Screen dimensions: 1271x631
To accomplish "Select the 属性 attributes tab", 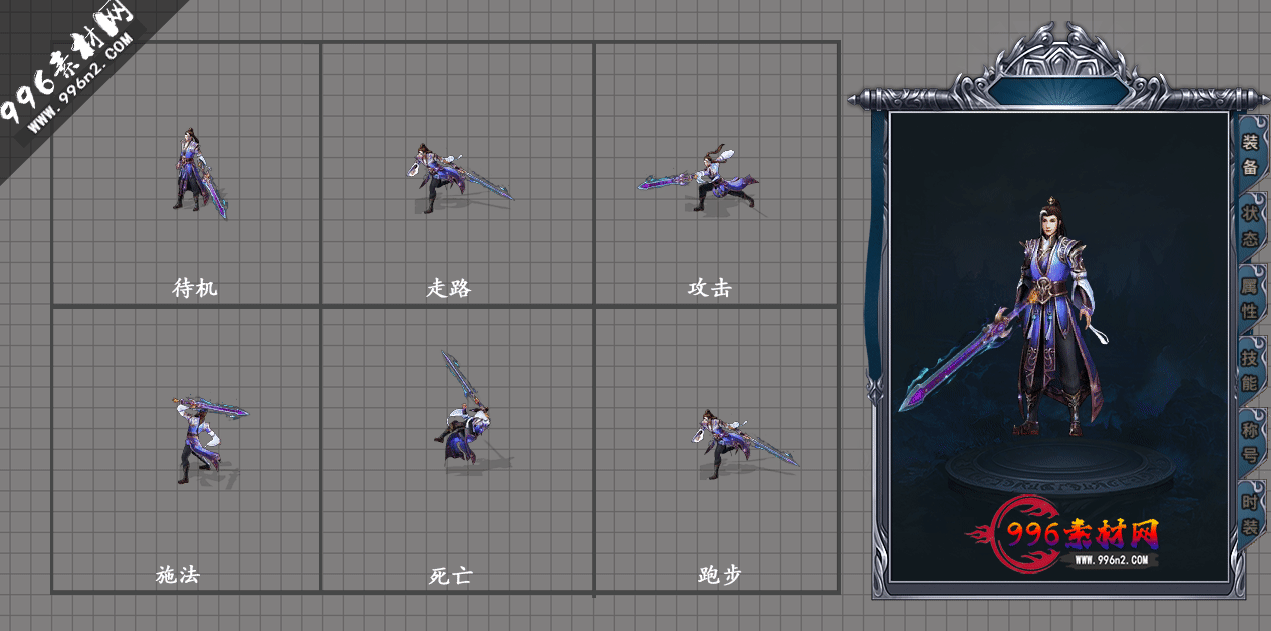I will point(1250,298).
